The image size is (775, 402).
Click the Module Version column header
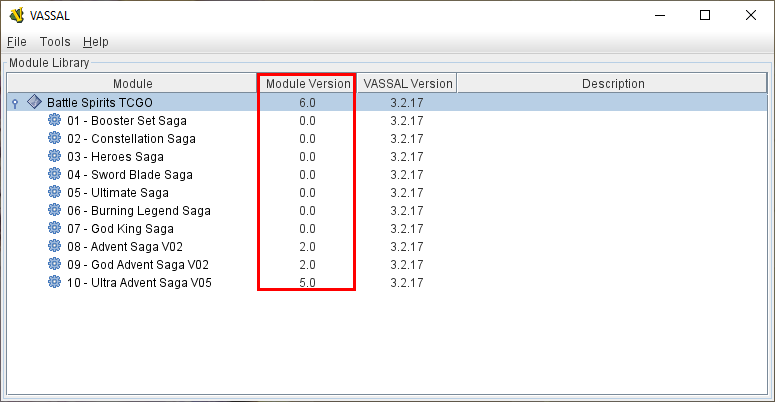pos(307,84)
